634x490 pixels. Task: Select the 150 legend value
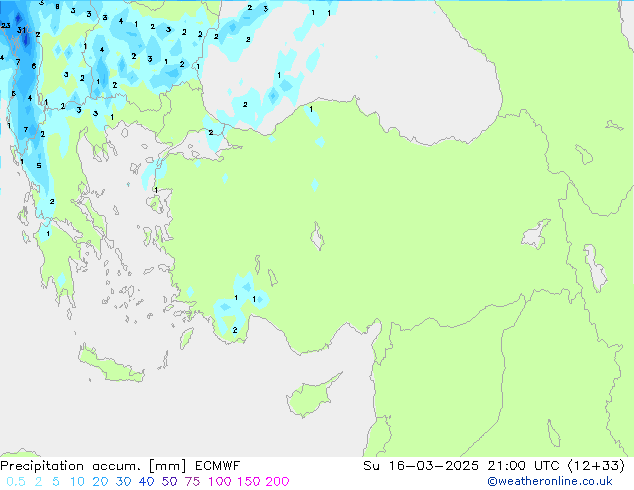[x=248, y=482]
